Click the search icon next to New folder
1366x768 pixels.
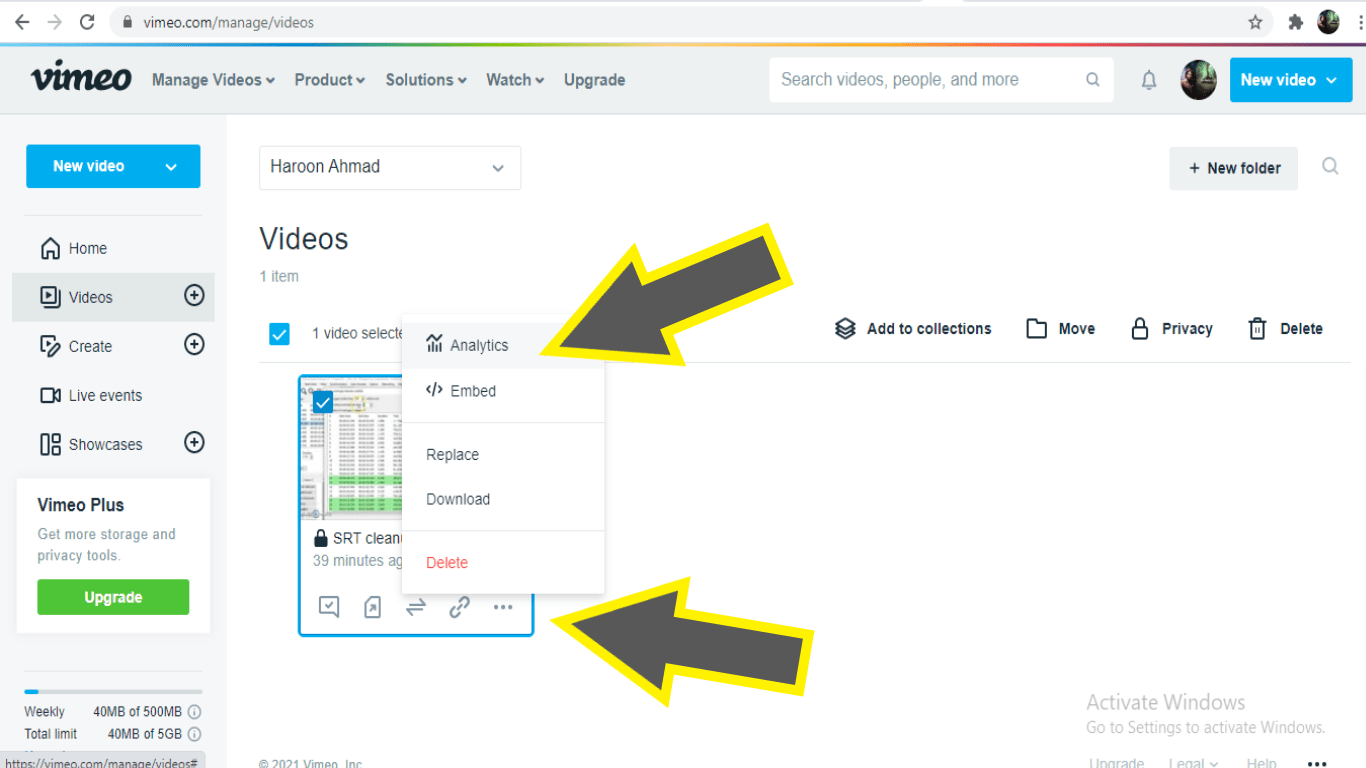click(x=1330, y=166)
